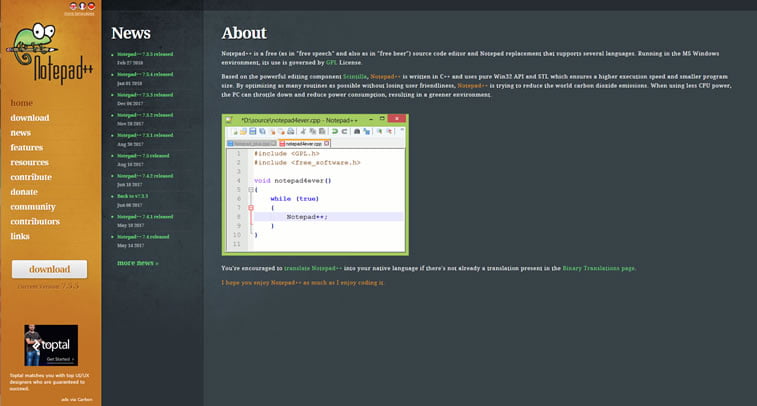
Task: Open the download page from sidebar menu
Action: pos(29,118)
